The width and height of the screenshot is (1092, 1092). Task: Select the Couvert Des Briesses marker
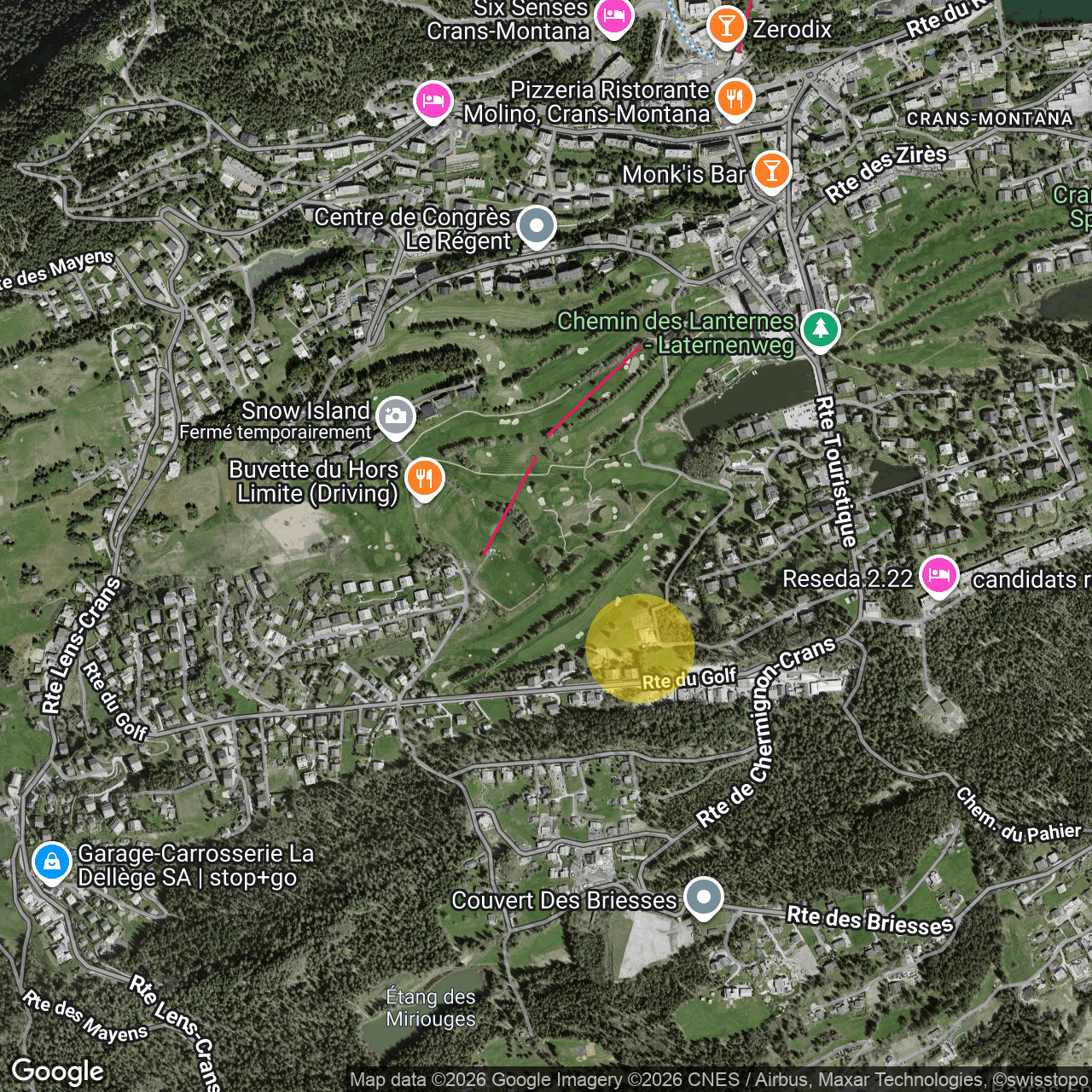pos(703,897)
